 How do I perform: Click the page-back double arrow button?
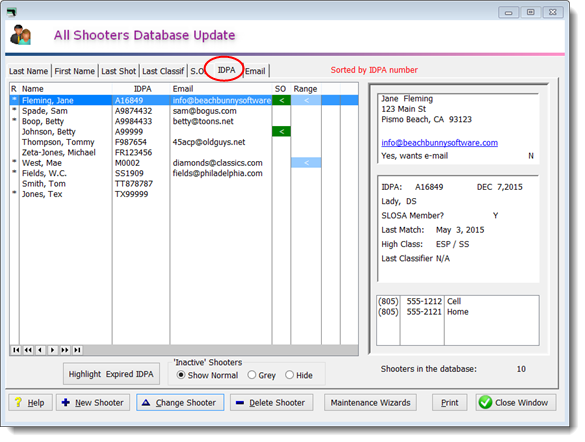tap(28, 350)
